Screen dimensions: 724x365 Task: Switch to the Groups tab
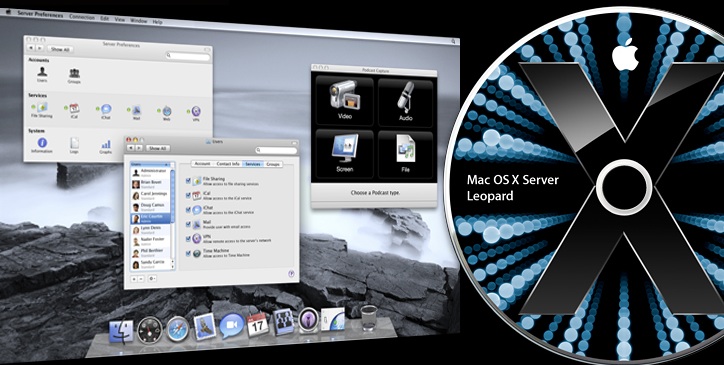(273, 164)
